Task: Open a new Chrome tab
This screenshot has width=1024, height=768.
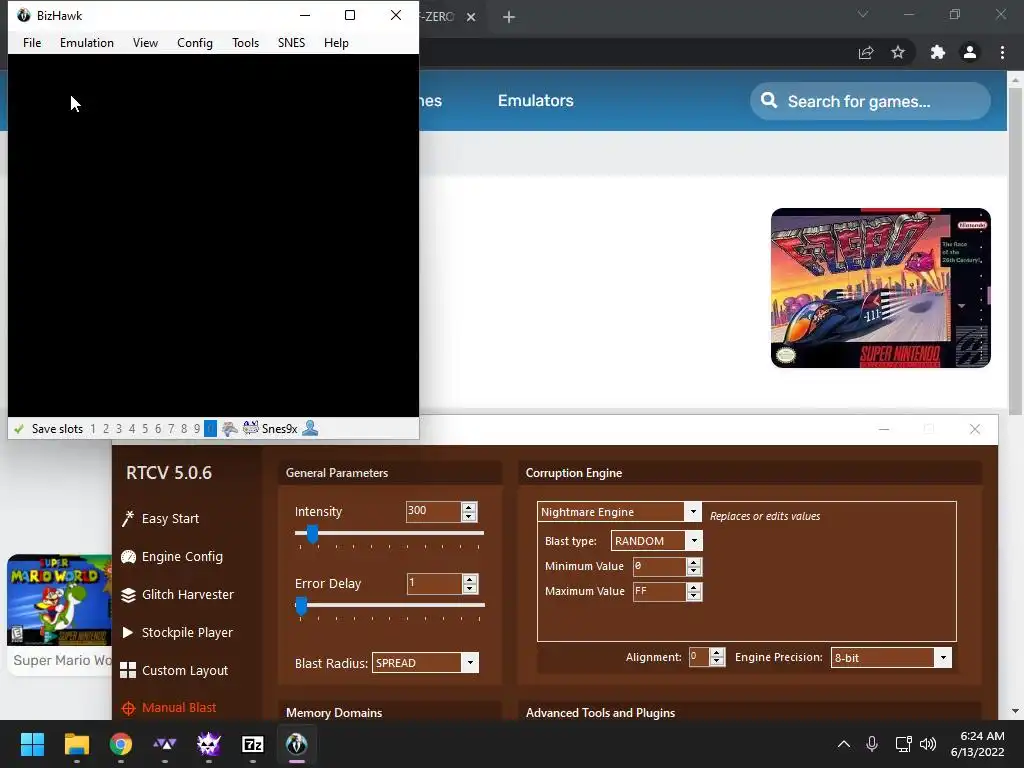Action: pos(509,17)
